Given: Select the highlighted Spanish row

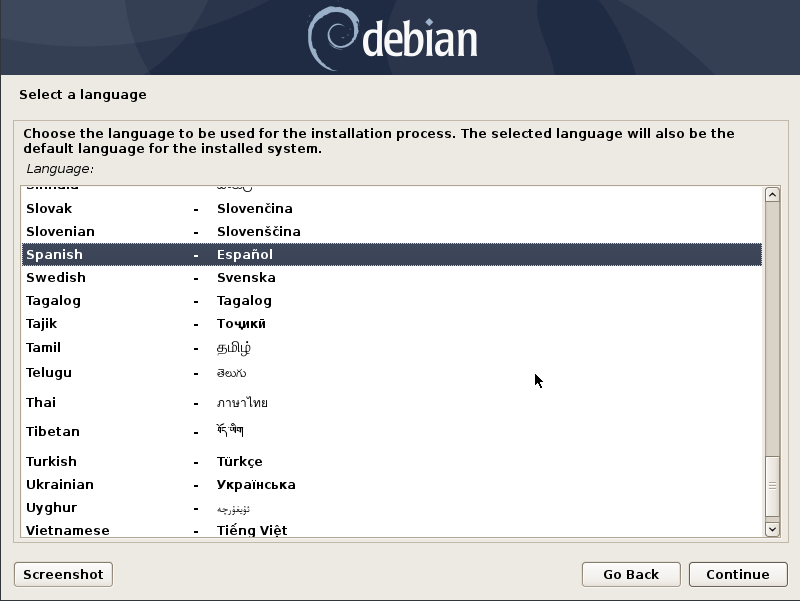Looking at the screenshot, I should coord(392,255).
